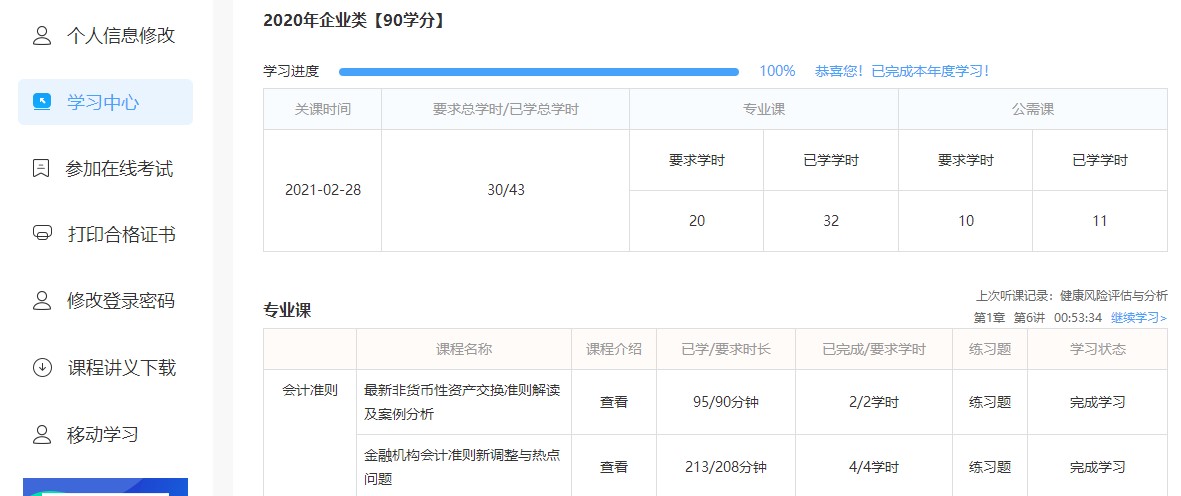Click the 100% progress value
This screenshot has width=1181, height=496.
click(x=777, y=72)
